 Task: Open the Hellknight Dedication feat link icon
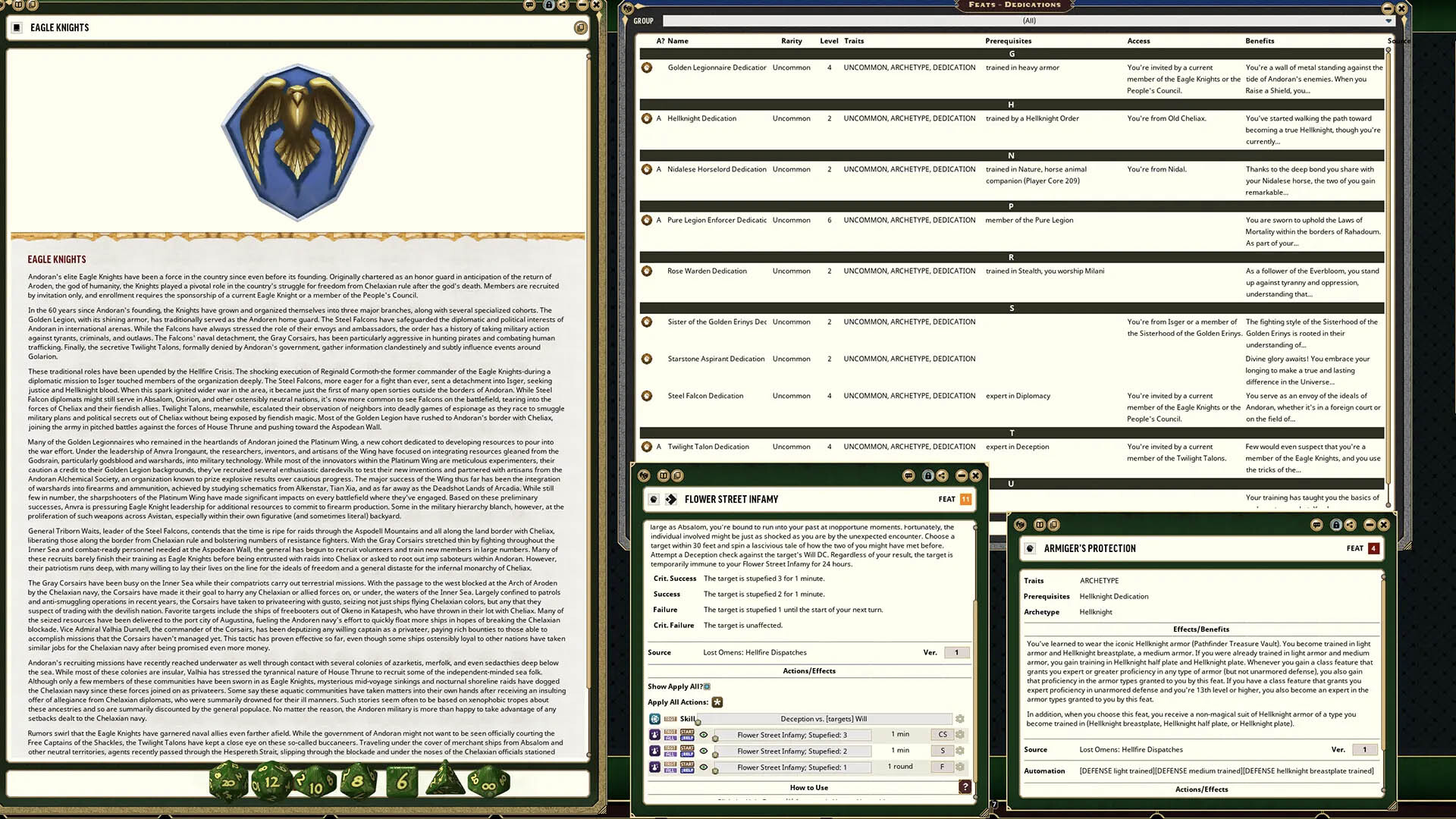[x=647, y=118]
